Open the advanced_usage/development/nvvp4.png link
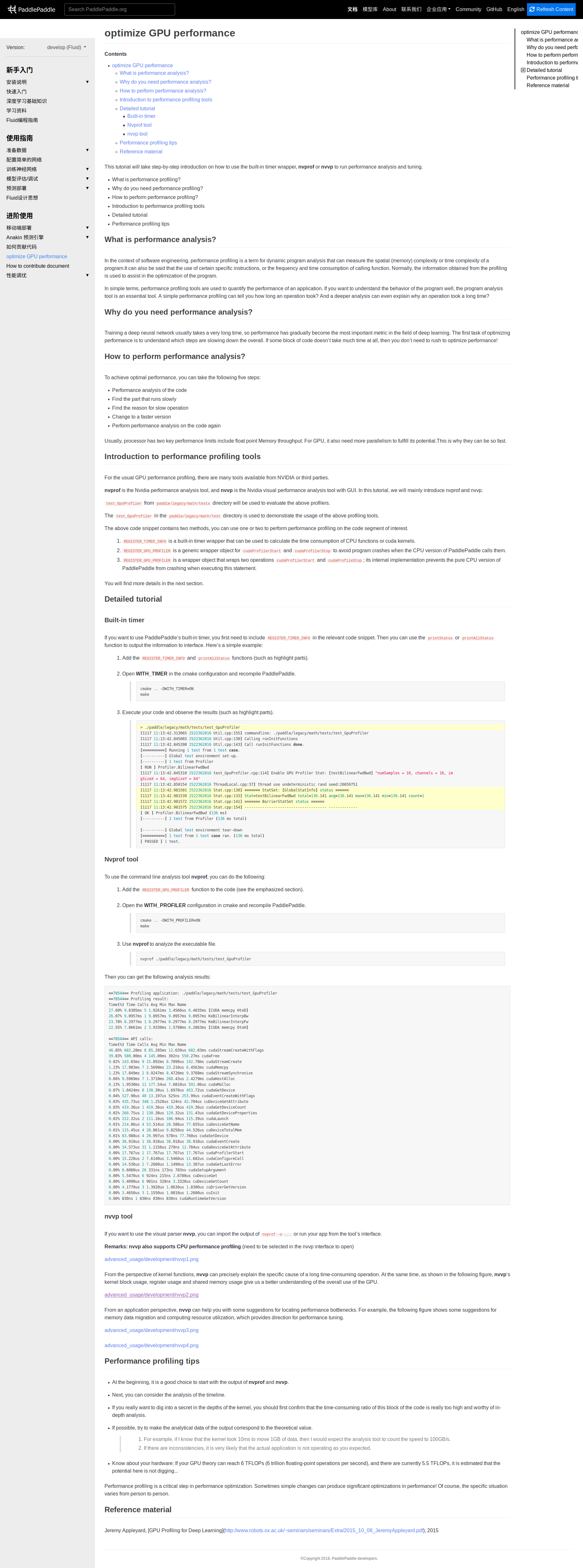The height and width of the screenshot is (1568, 583). (152, 1345)
